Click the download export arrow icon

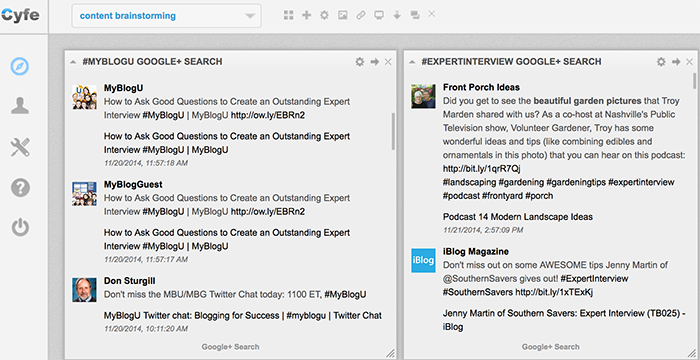click(397, 15)
